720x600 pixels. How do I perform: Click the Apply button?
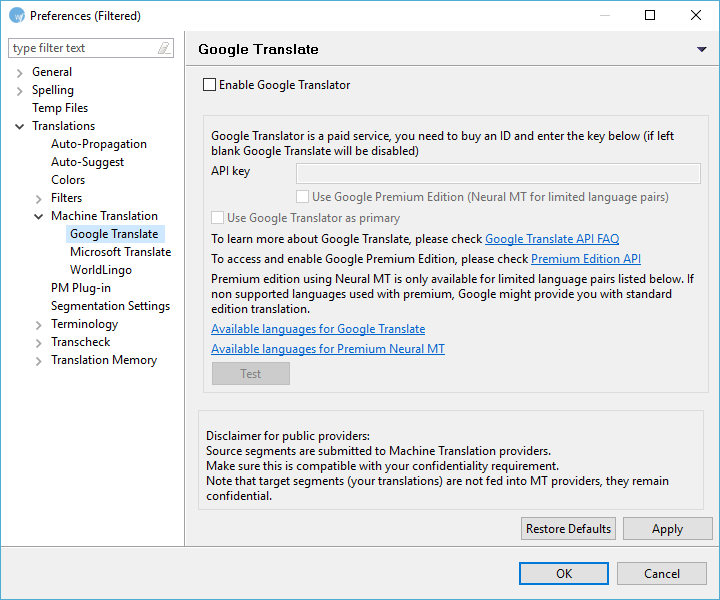pos(667,528)
